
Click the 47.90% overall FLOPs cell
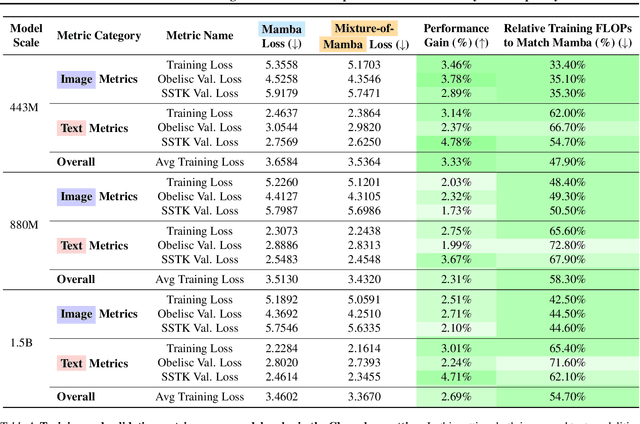tap(567, 162)
